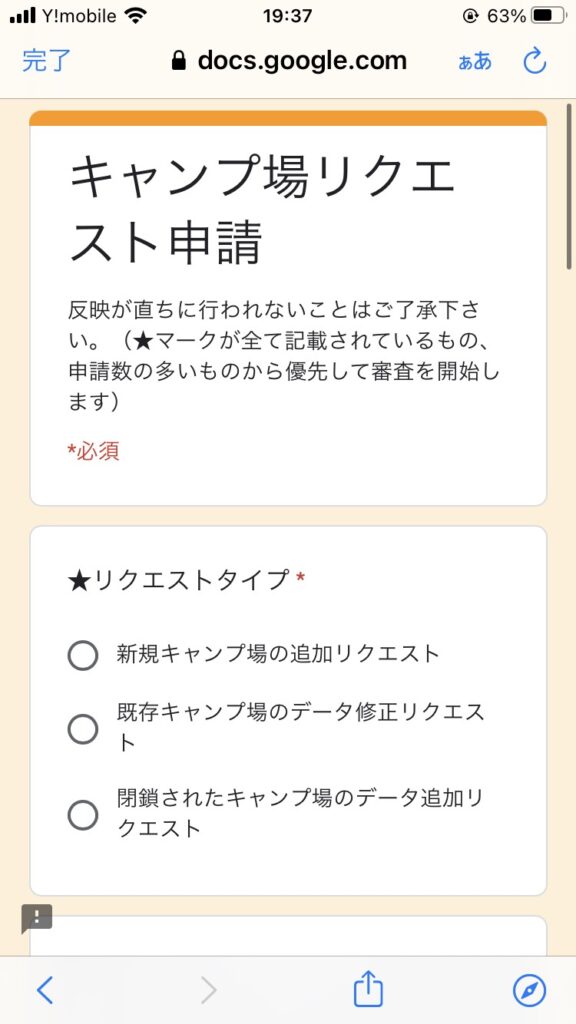Viewport: 576px width, 1024px height.
Task: Tap the 完了 button
Action: (x=46, y=61)
